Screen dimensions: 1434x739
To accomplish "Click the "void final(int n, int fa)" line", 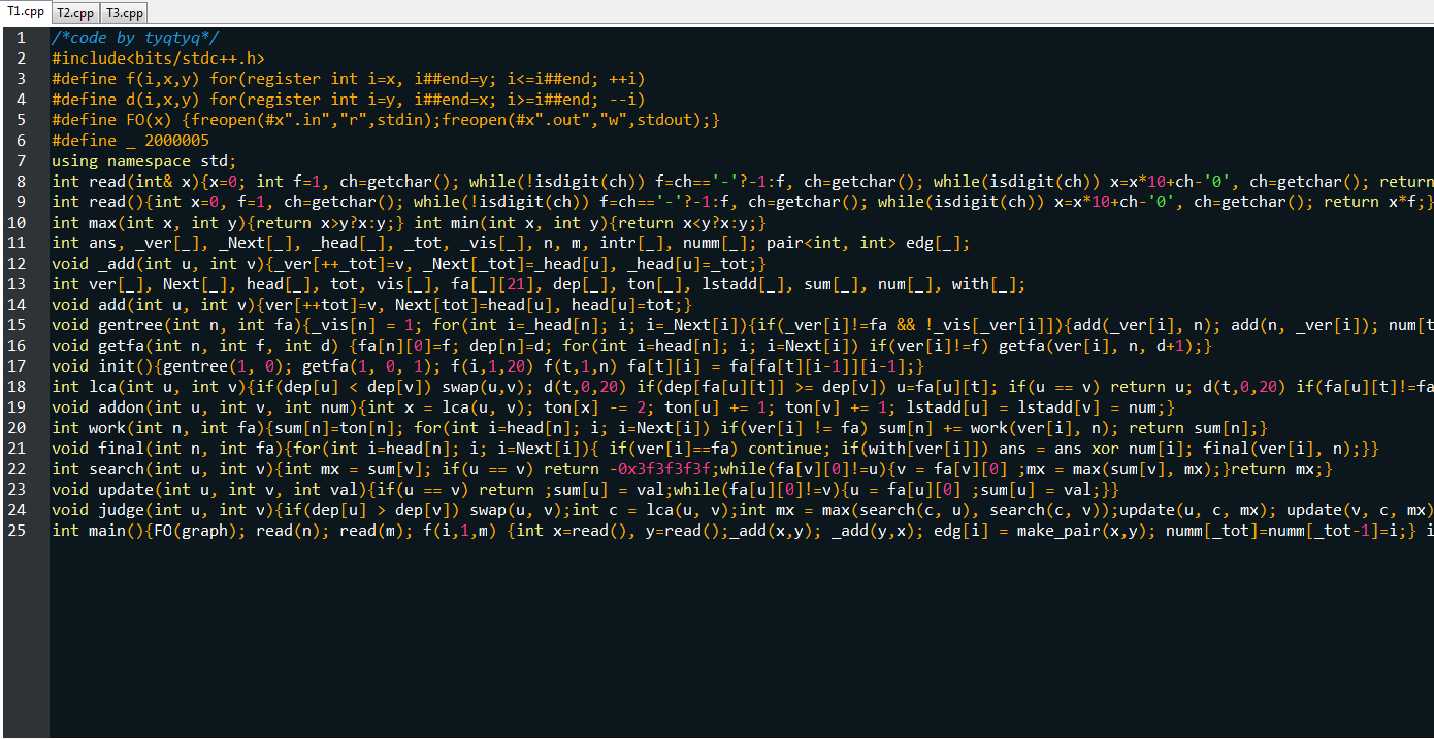I will point(715,448).
